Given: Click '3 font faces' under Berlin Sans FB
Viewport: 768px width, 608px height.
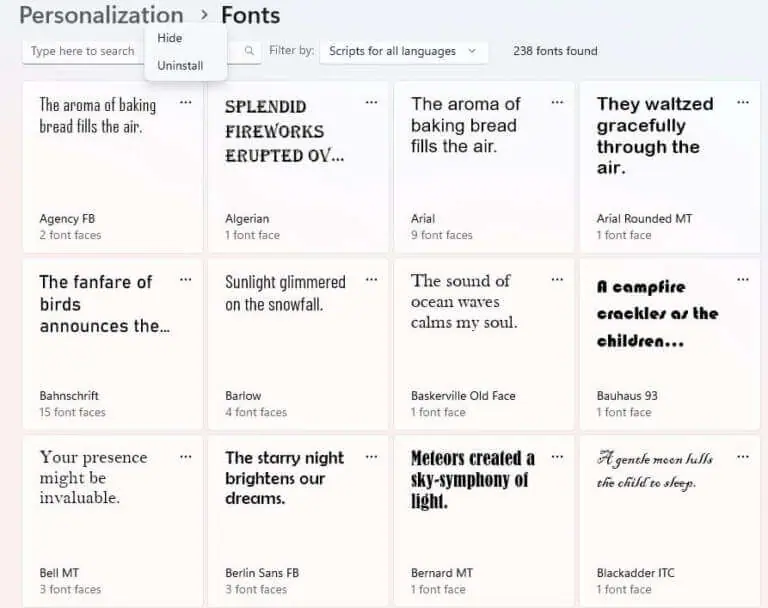Looking at the screenshot, I should [x=256, y=590].
